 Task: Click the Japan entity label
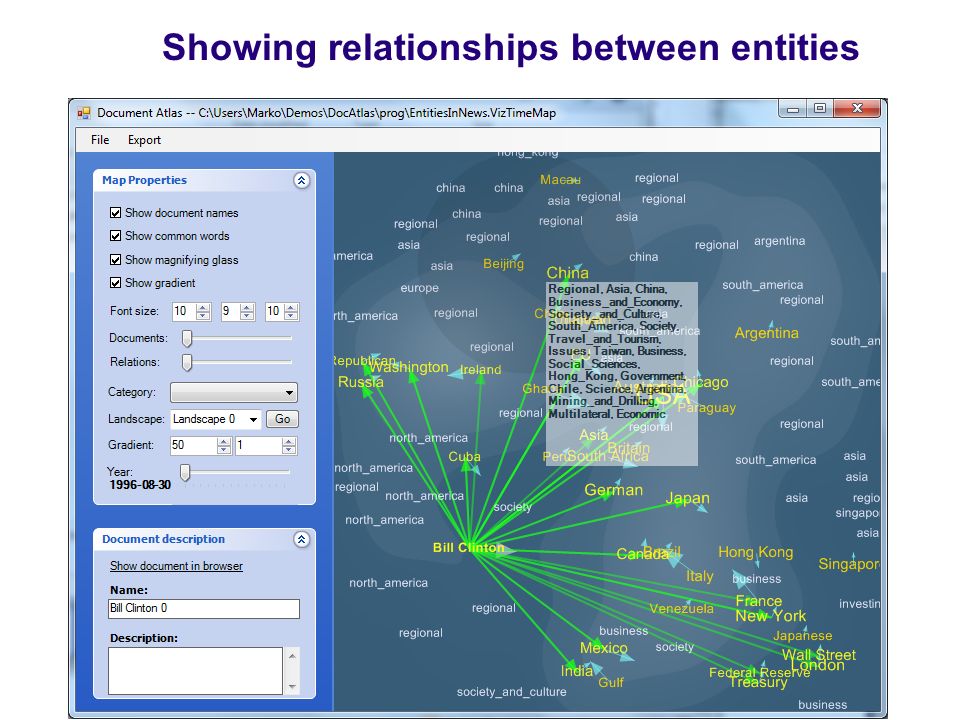[x=688, y=498]
